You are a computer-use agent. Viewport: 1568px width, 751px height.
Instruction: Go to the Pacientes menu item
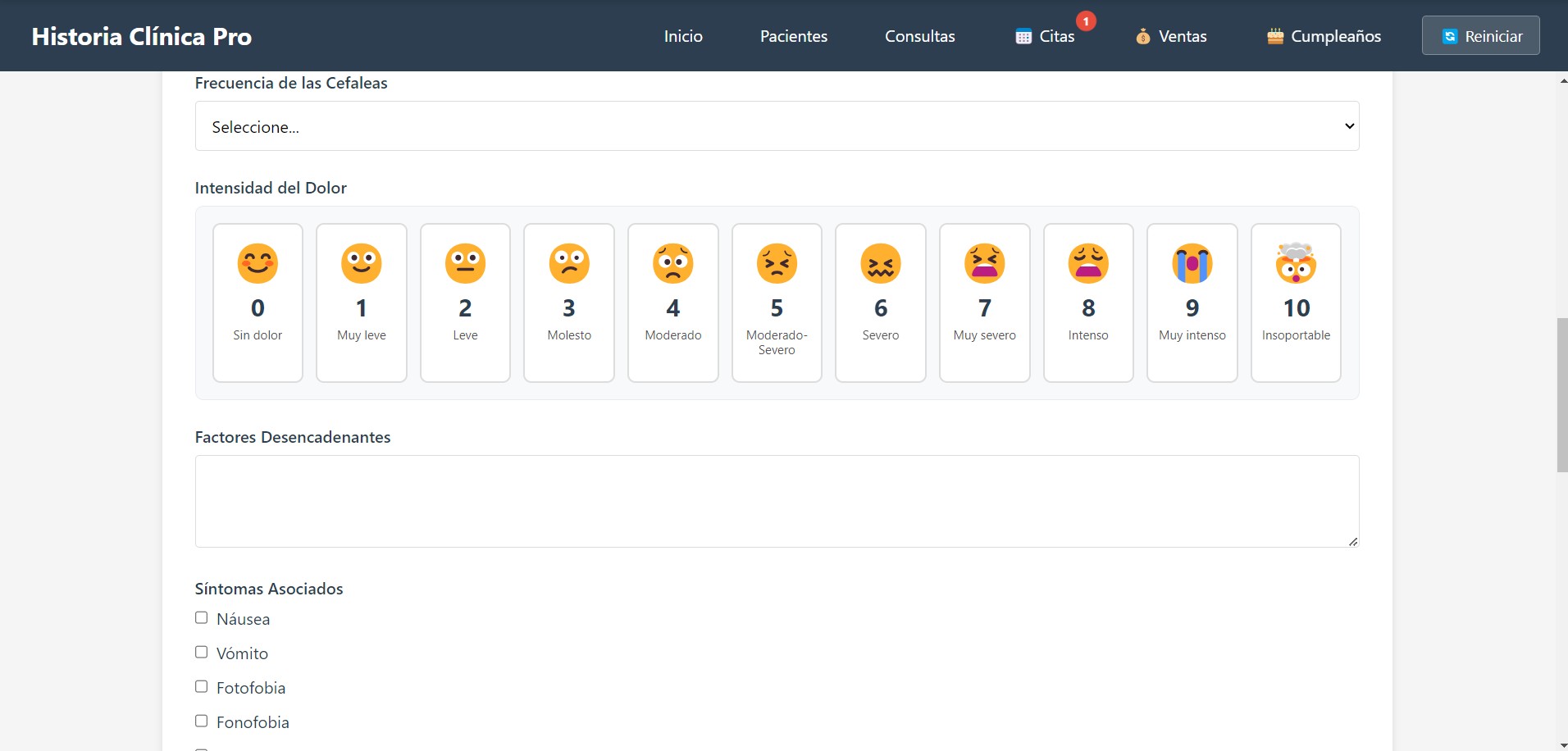793,36
